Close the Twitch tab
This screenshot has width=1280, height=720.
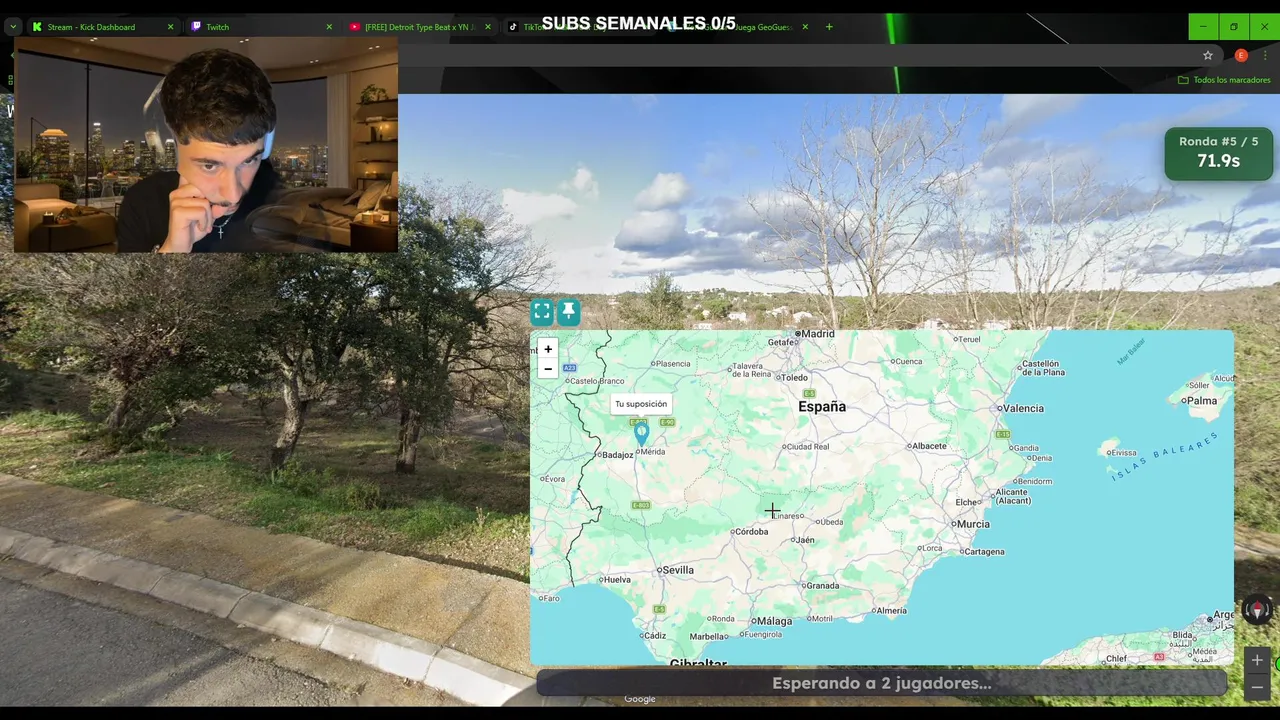[x=329, y=27]
